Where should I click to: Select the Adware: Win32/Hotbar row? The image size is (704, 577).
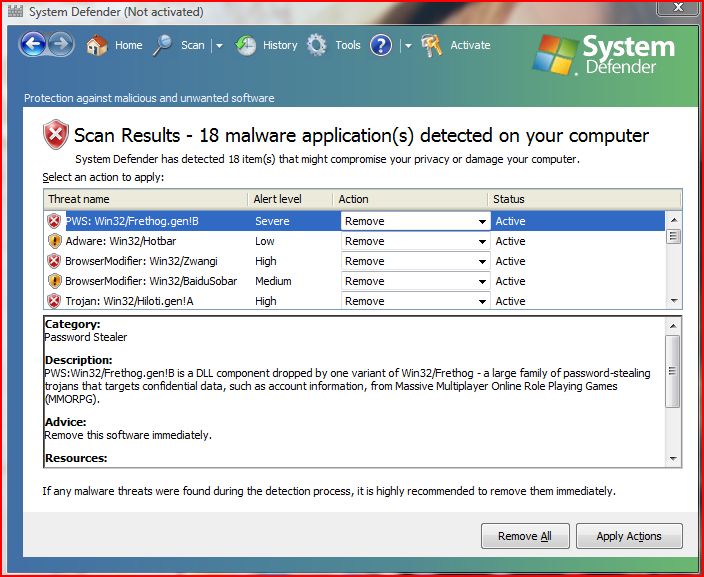(x=355, y=241)
